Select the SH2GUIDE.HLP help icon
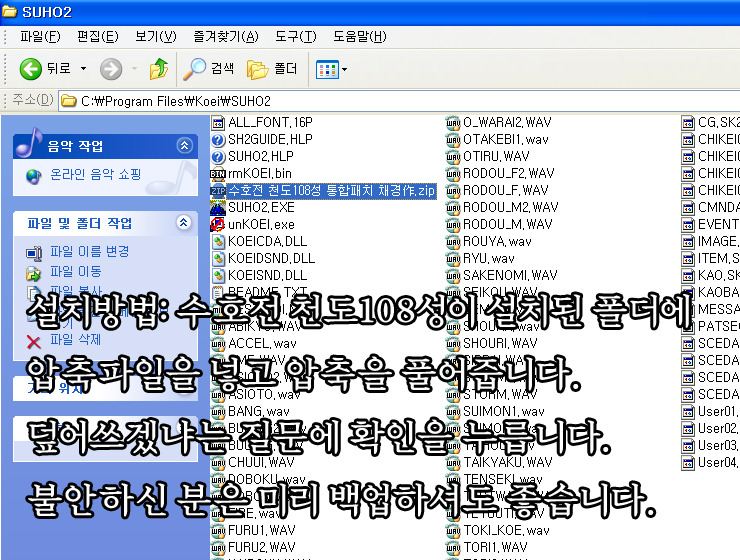Screen dimensions: 740x560 [218, 140]
